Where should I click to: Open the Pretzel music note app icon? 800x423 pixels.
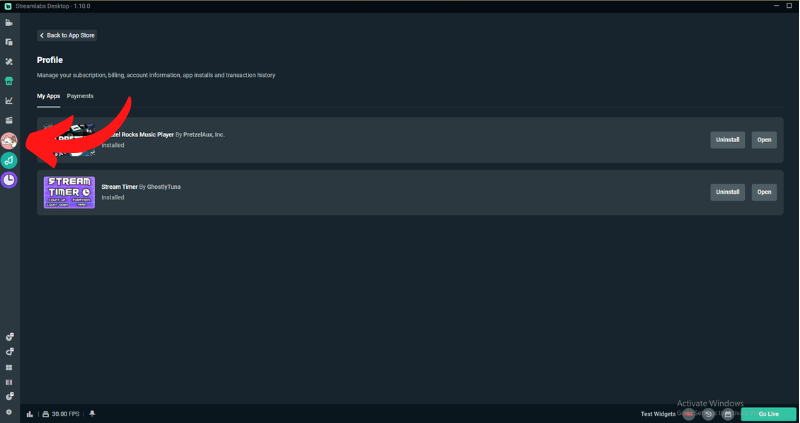point(9,160)
